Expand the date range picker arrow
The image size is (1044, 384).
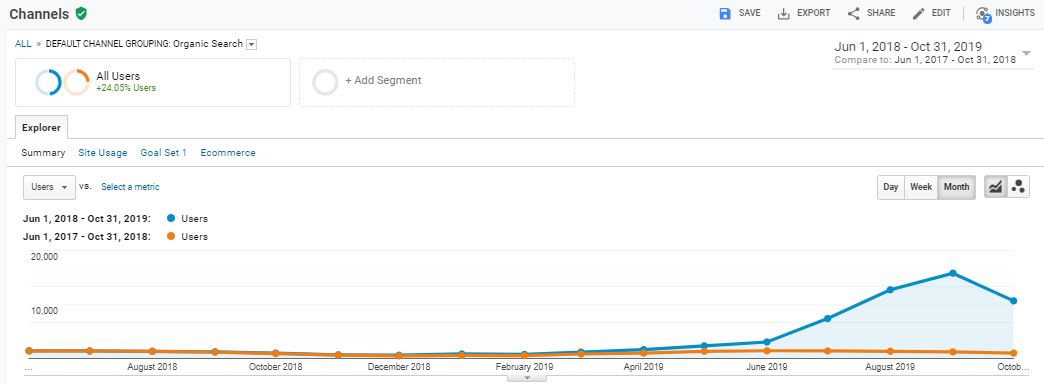tap(1026, 53)
